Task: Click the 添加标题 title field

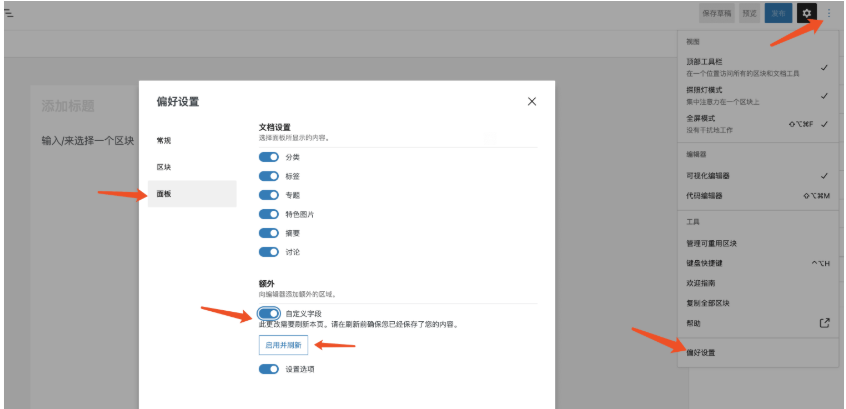Action: 68,106
